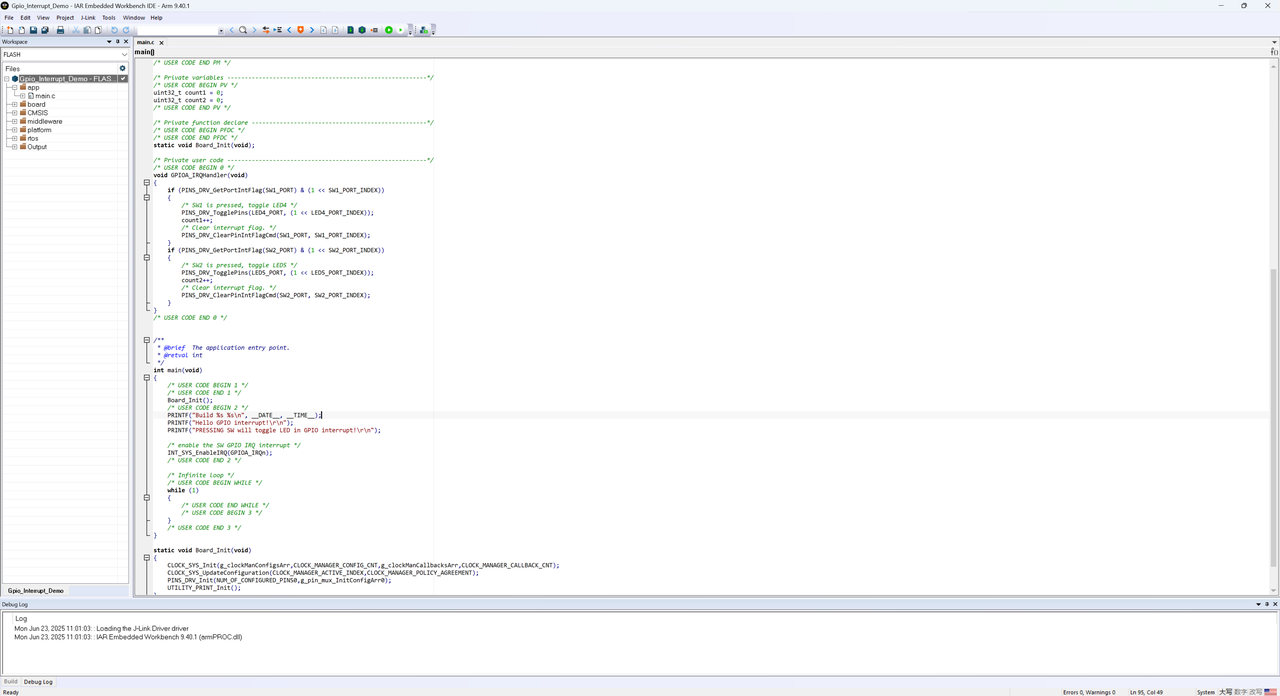Pin the Workspace panel
This screenshot has height=696, width=1280.
(118, 42)
